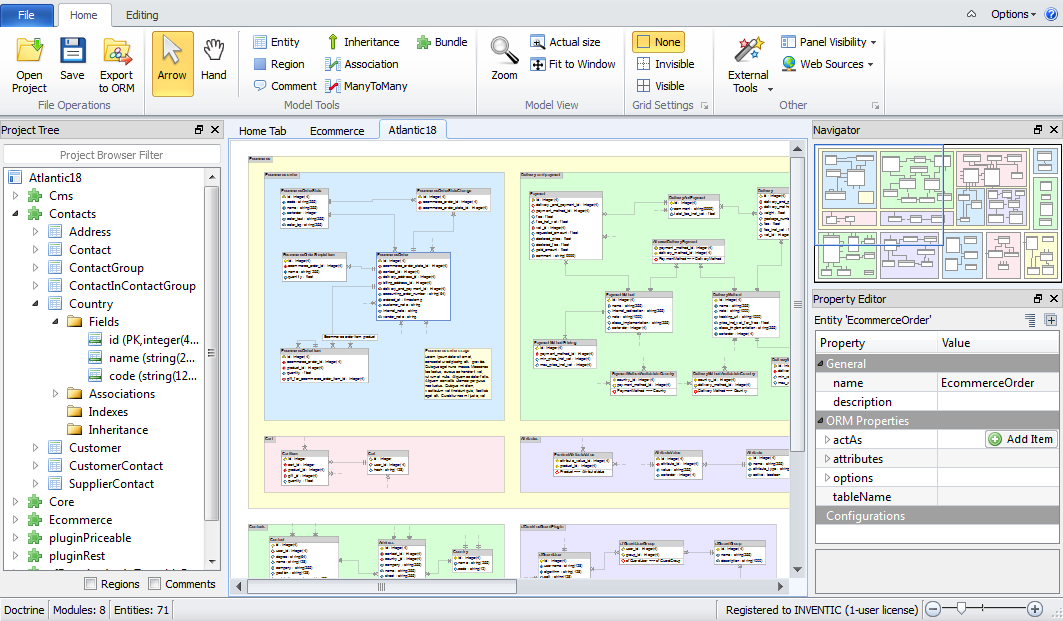Screen dimensions: 1063x621
Task: Adjust the zoom slider in status bar
Action: pyautogui.click(x=962, y=608)
